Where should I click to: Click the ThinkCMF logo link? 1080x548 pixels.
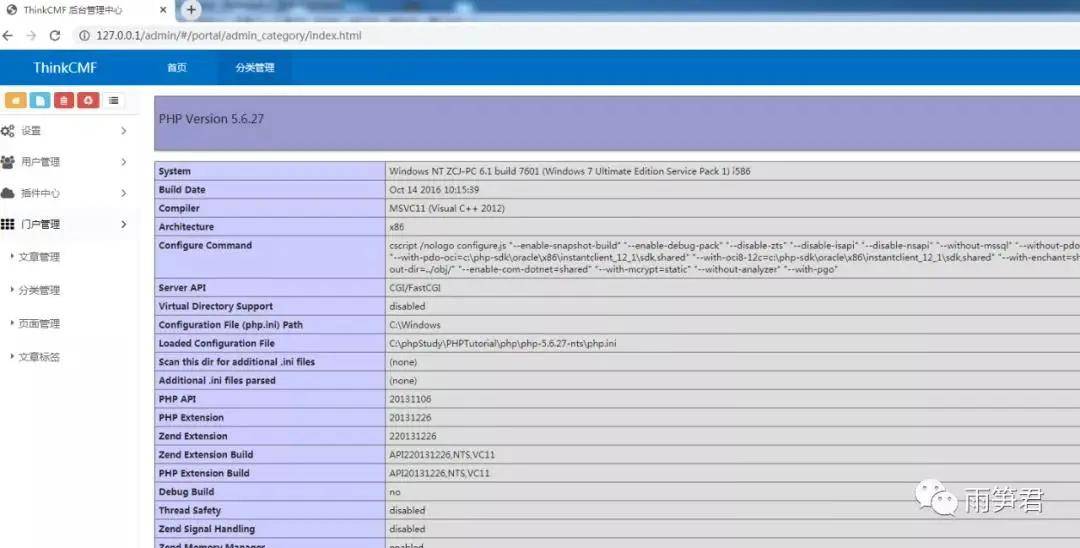click(x=65, y=68)
